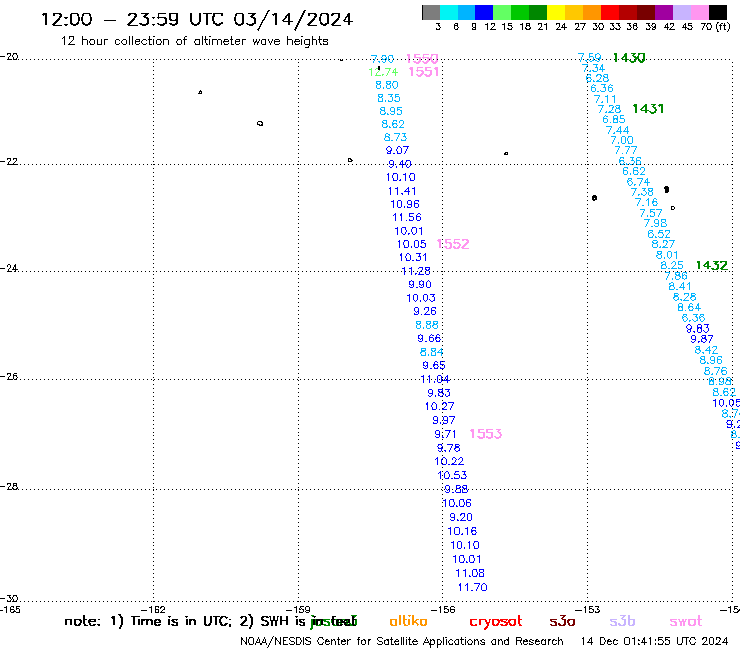Click the '70 (ft)' scale label

tap(715, 26)
